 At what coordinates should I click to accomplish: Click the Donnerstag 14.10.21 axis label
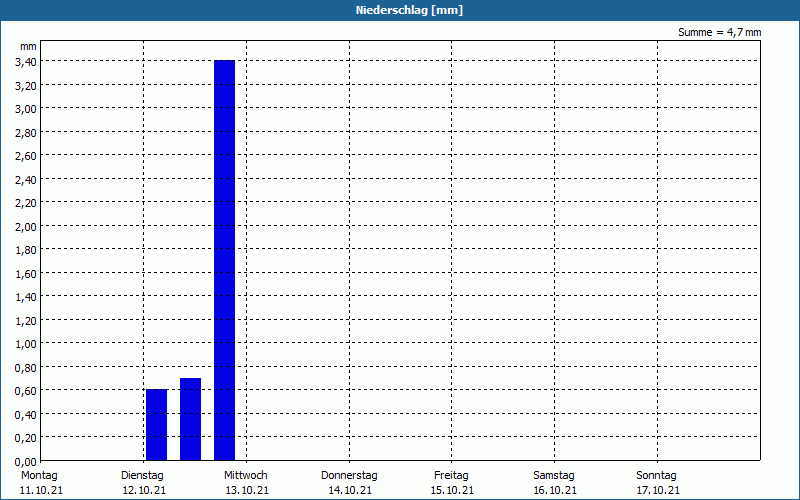349,483
